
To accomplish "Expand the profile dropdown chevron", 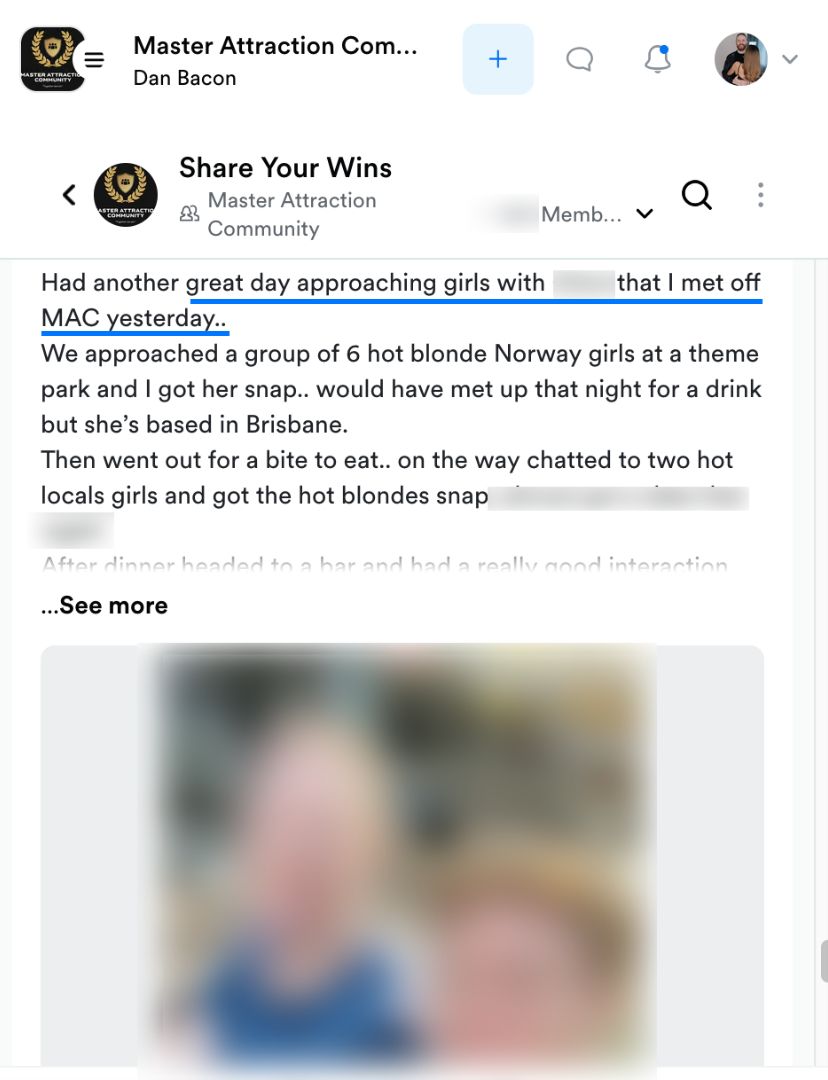I will (790, 59).
